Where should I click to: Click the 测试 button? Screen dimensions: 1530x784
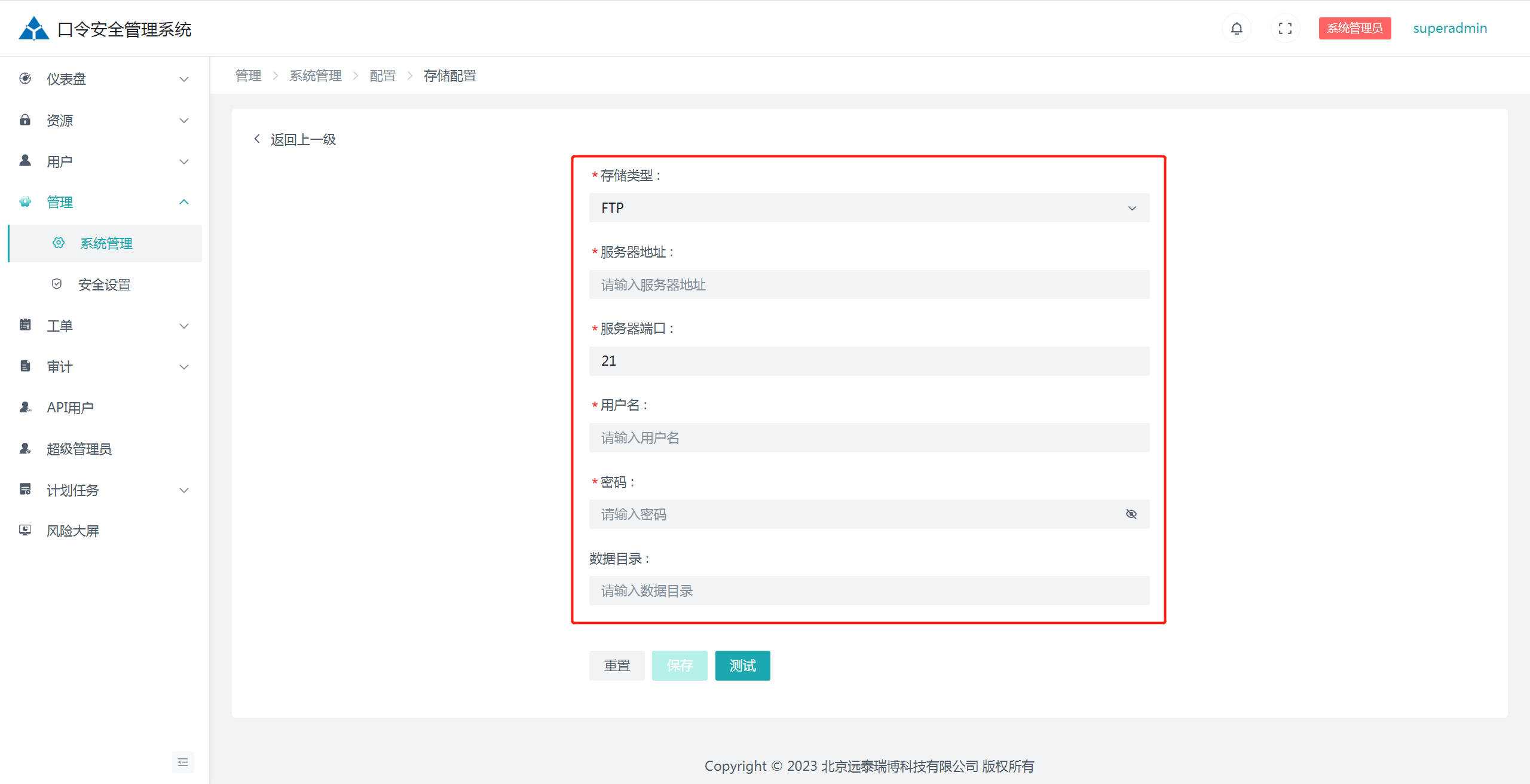(742, 665)
